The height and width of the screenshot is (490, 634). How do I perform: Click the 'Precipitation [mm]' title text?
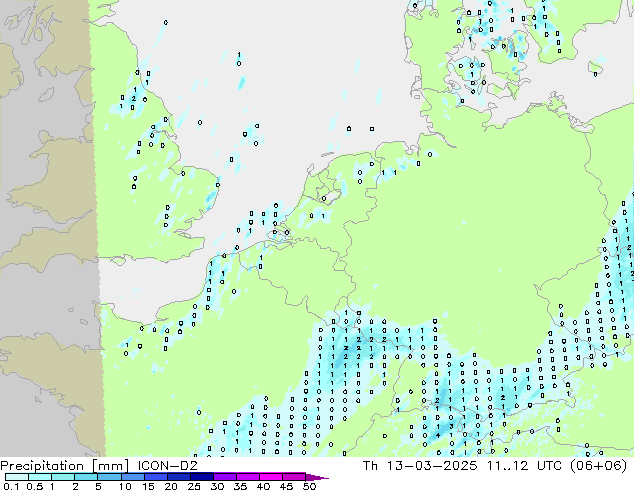point(64,466)
